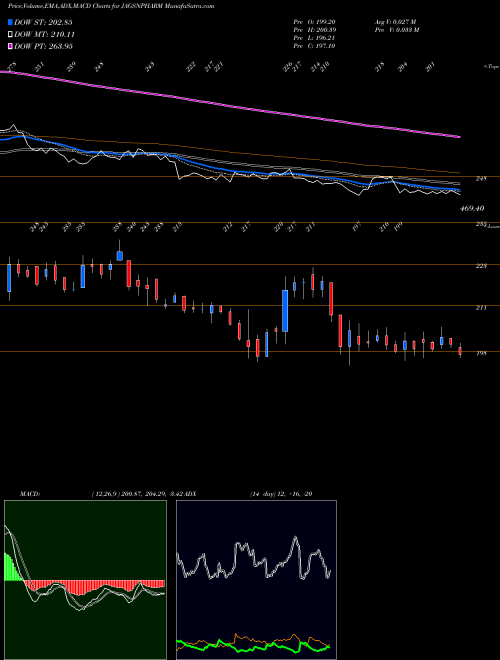Viewport: 500px width, 660px height.
Task: Open the MACD histogram panel
Action: click(85, 580)
